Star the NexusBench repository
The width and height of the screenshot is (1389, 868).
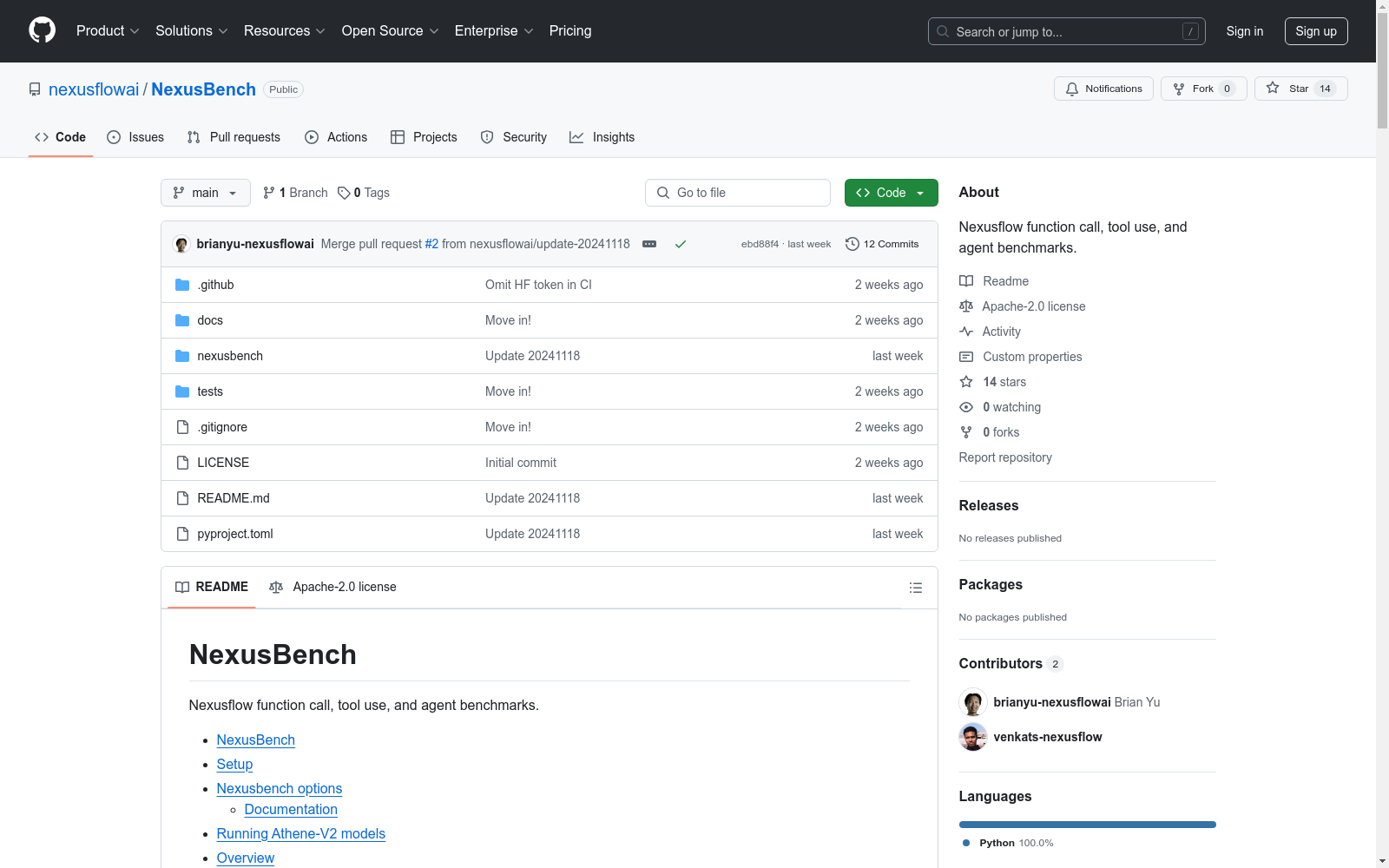pos(1300,89)
